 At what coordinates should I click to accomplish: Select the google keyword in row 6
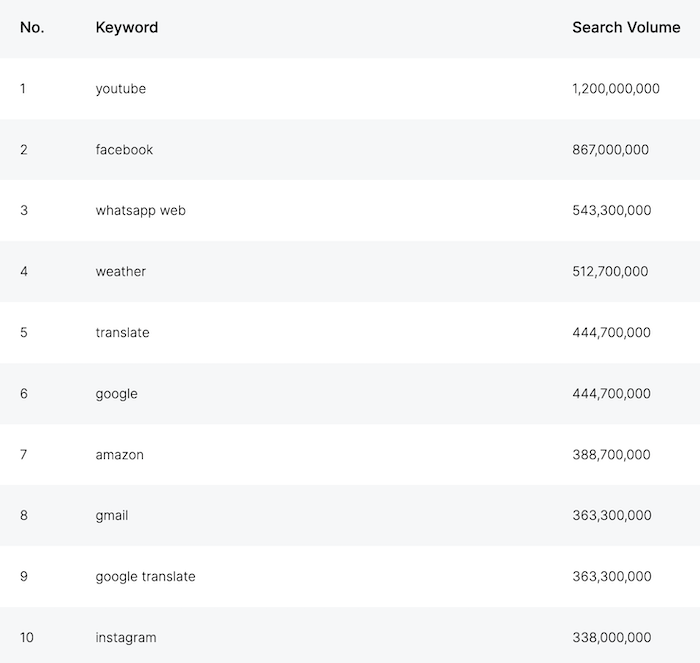point(117,394)
